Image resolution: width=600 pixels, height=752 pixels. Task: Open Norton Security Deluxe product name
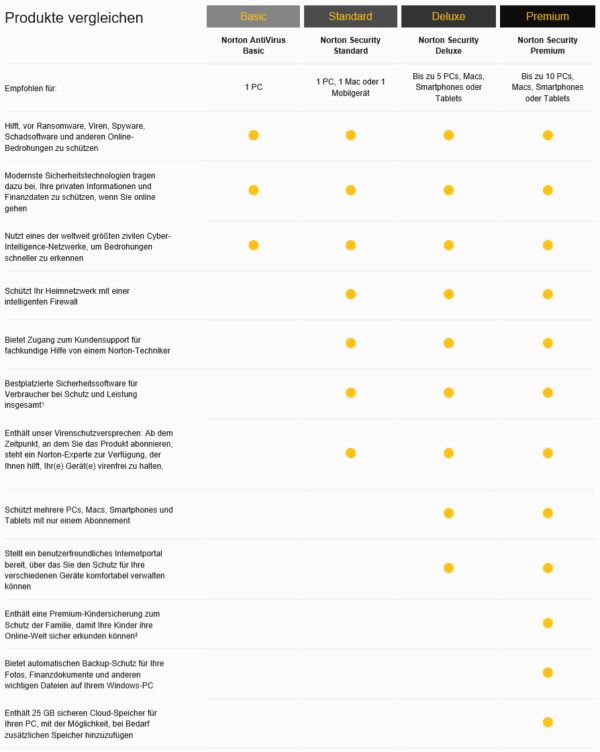click(447, 45)
